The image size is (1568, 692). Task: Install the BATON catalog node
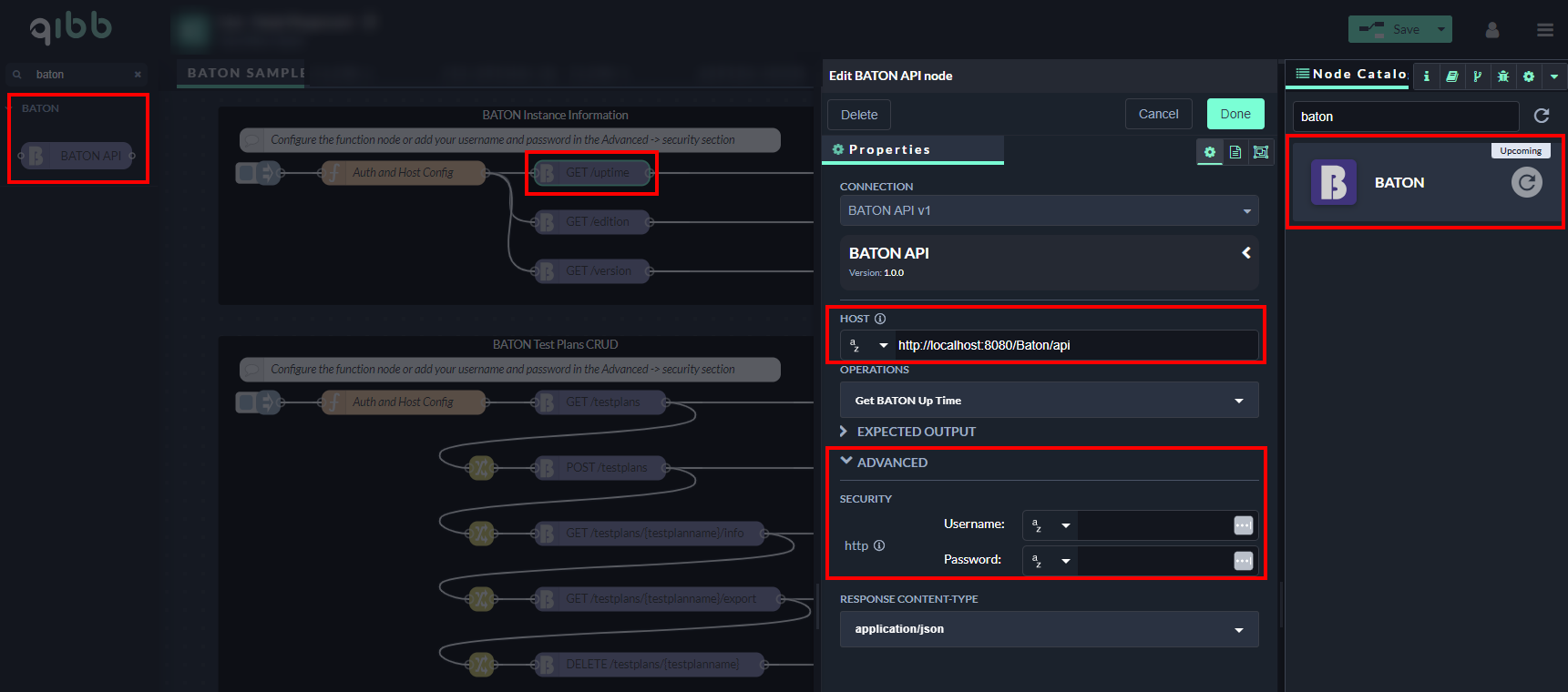1527,183
